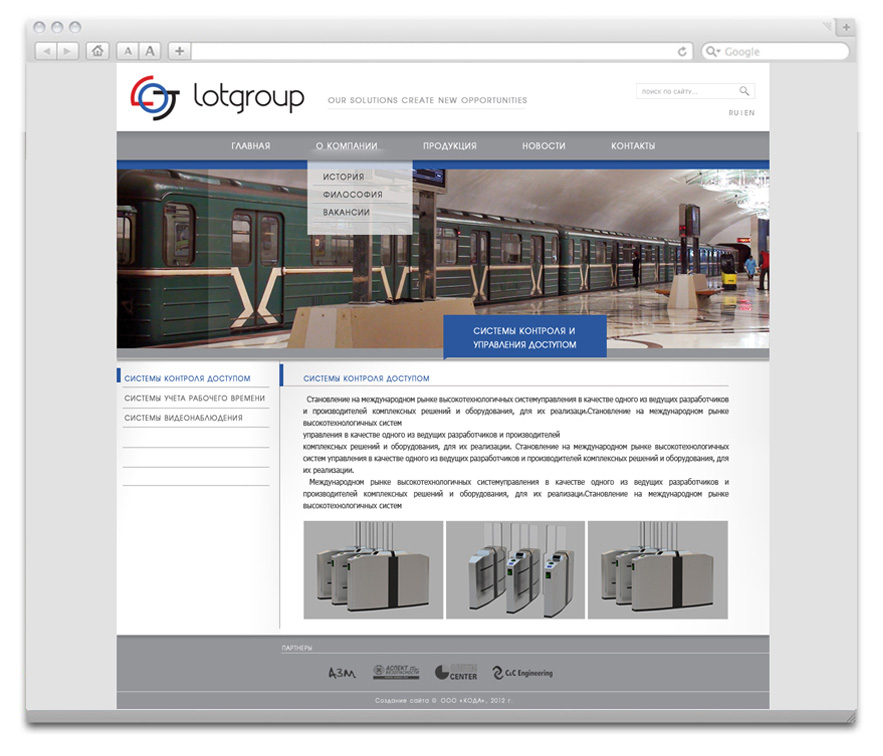Open new tab with top-right plus button
The height and width of the screenshot is (756, 883).
[x=846, y=27]
